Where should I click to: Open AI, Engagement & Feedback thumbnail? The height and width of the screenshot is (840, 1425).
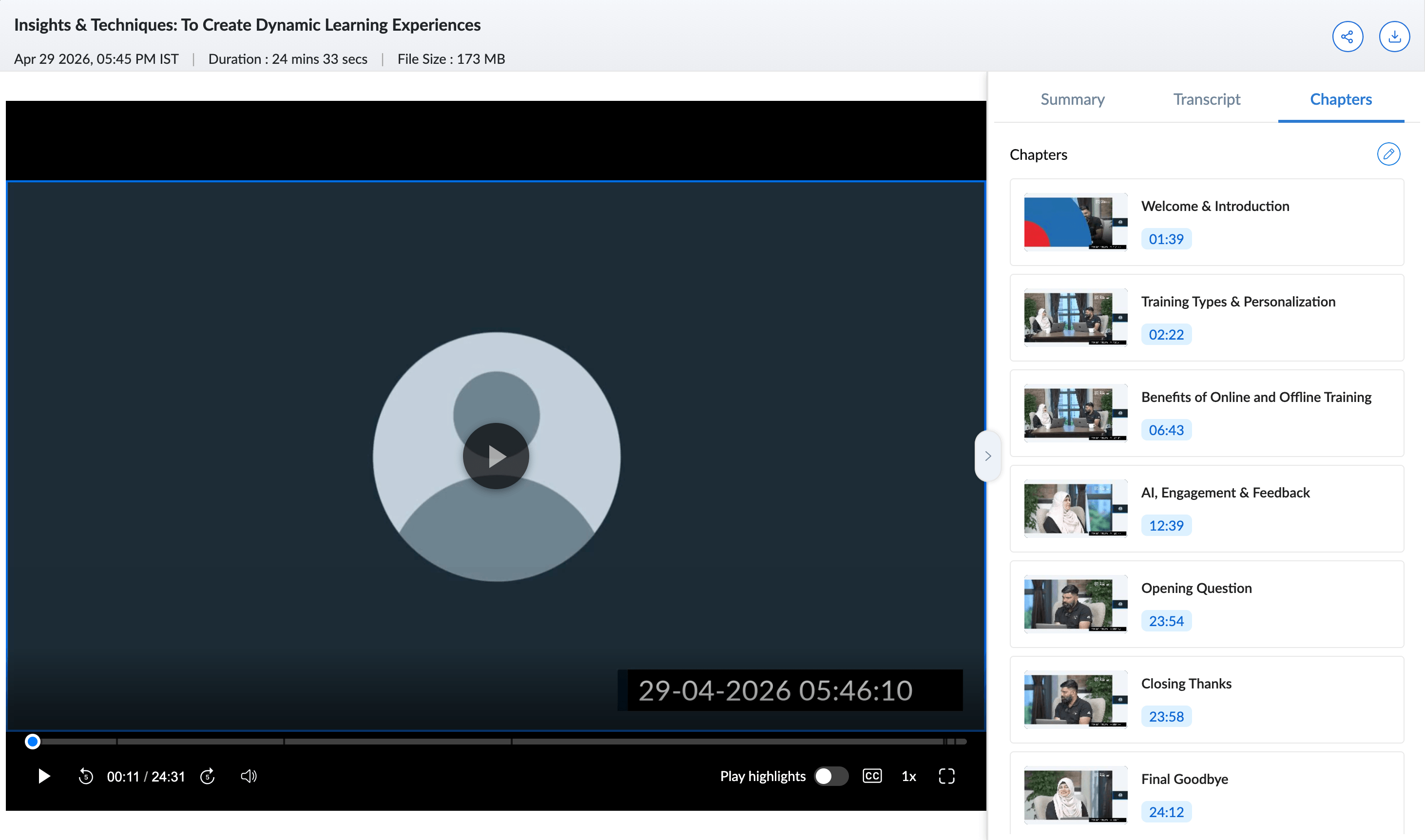coord(1075,509)
